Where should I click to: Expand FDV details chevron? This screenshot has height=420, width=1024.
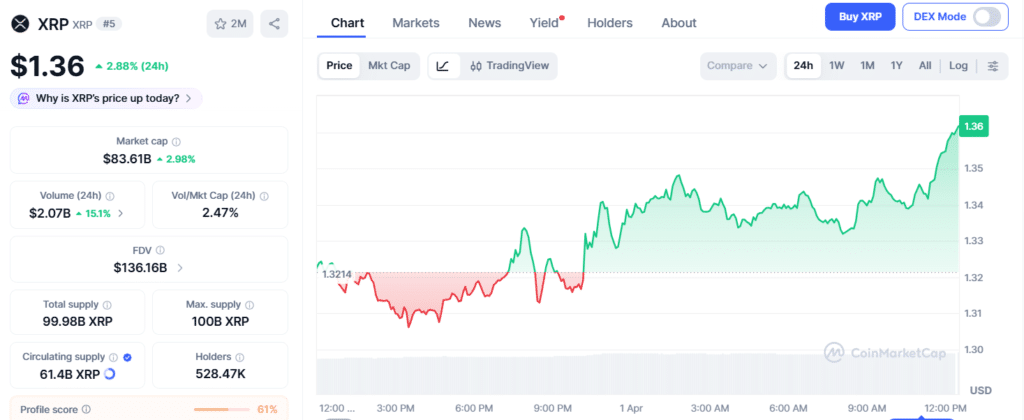click(x=180, y=268)
